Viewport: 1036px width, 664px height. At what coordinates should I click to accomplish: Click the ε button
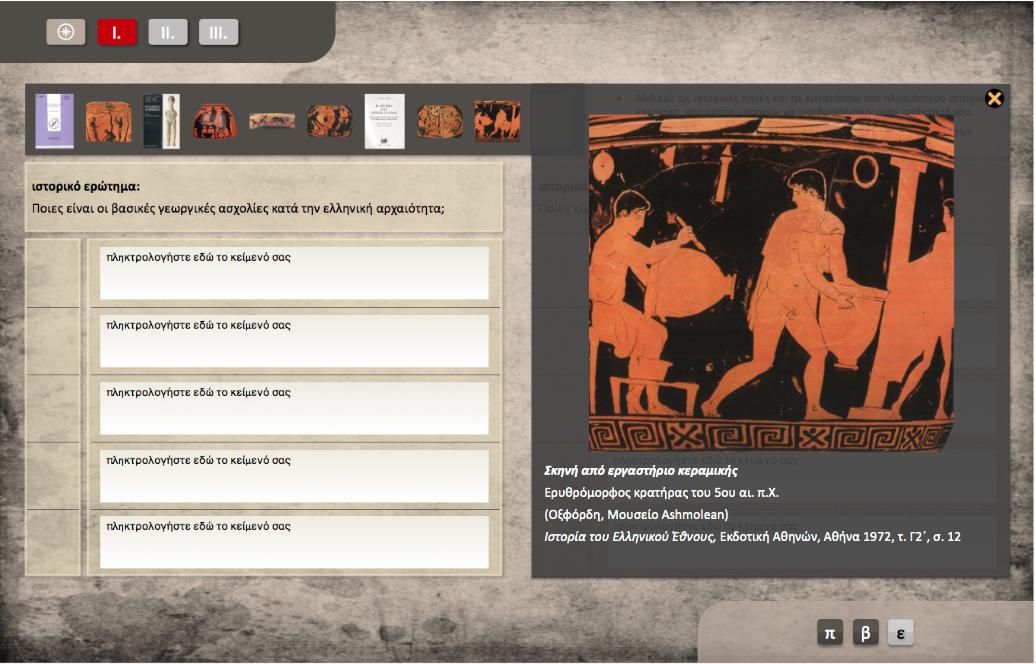[901, 633]
